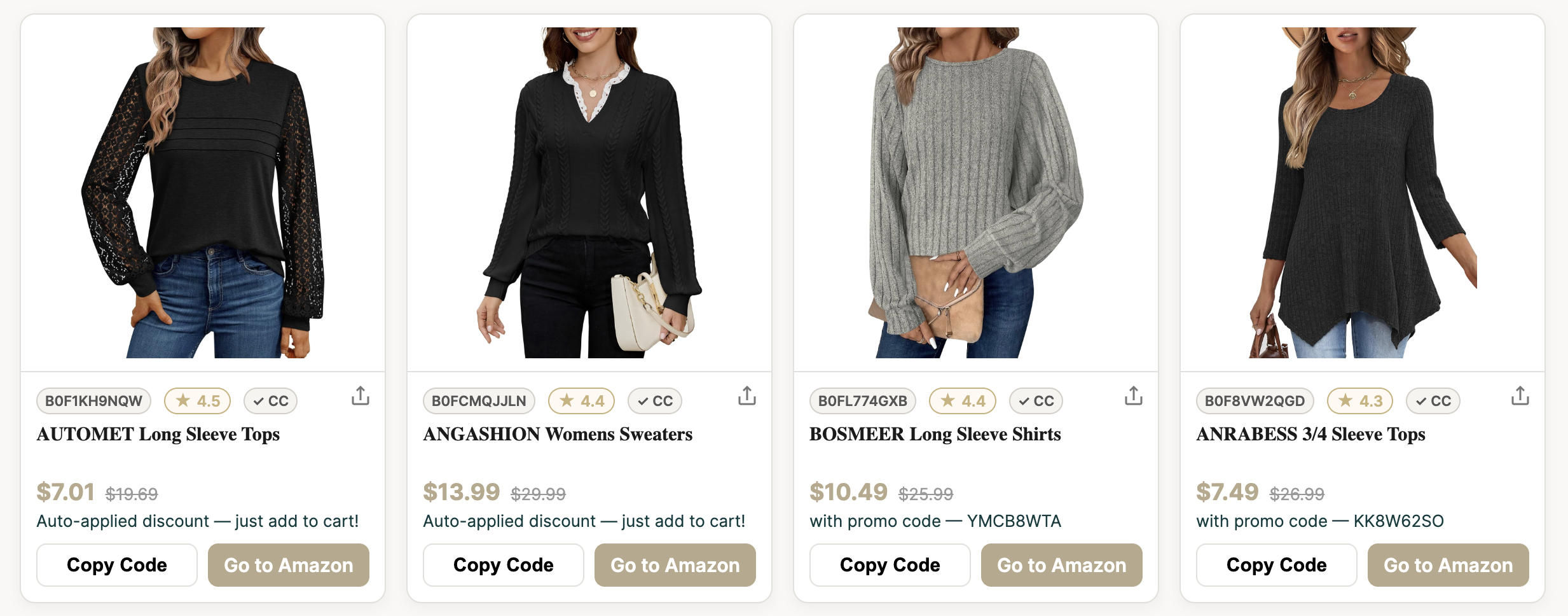
Task: Open the gray BOSMEER sweater product image
Action: [x=976, y=192]
